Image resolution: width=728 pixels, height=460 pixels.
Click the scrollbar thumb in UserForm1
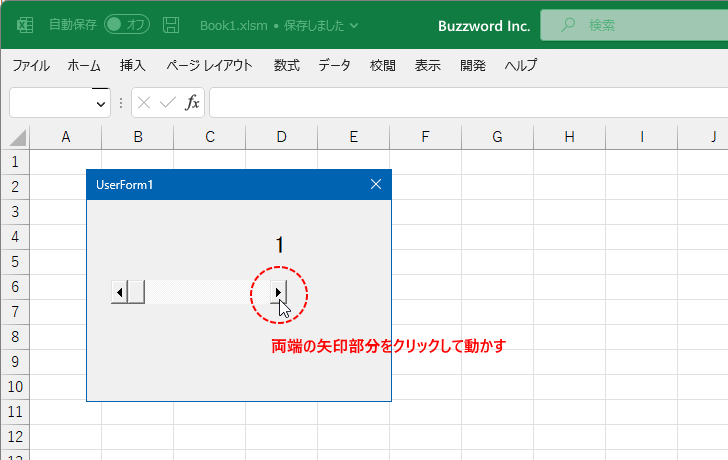pos(136,292)
